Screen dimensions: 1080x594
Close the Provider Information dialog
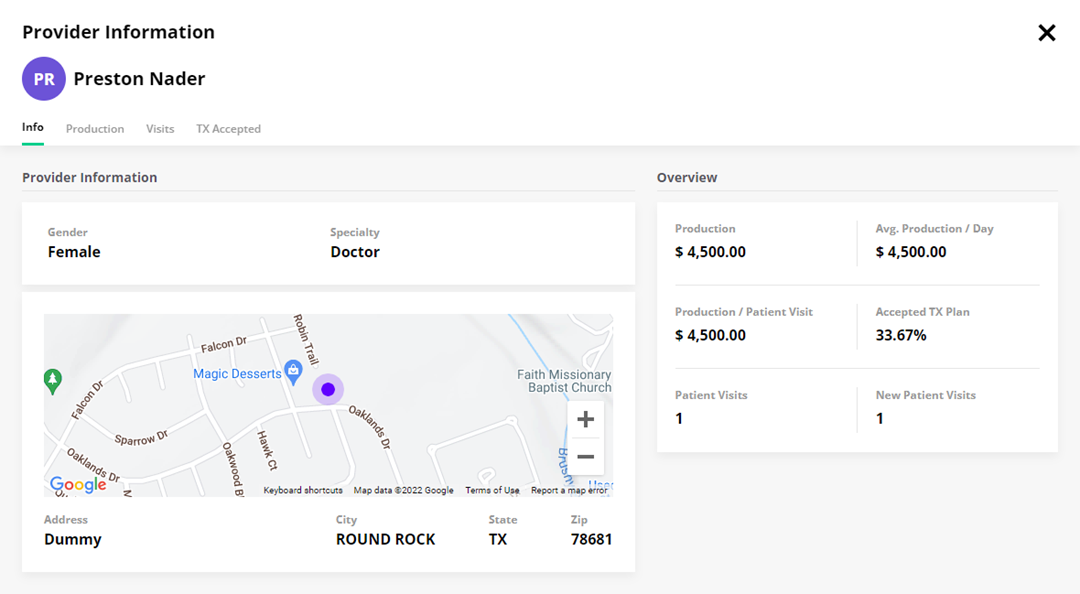tap(1046, 33)
